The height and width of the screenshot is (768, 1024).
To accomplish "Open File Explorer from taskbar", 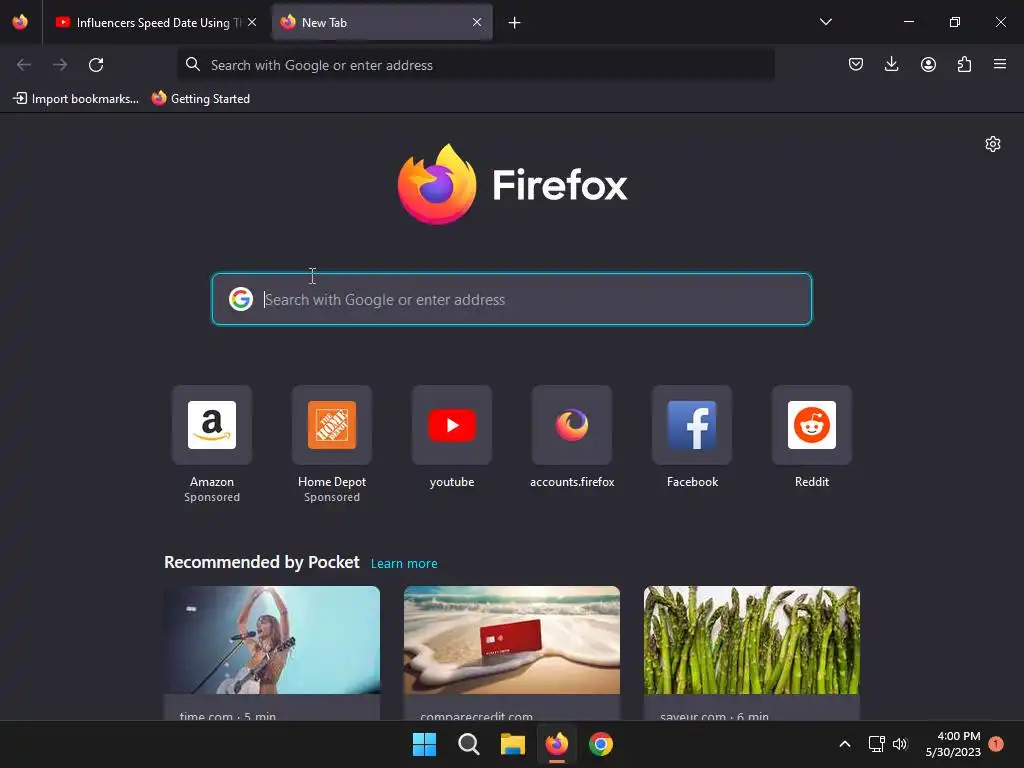I will point(513,744).
